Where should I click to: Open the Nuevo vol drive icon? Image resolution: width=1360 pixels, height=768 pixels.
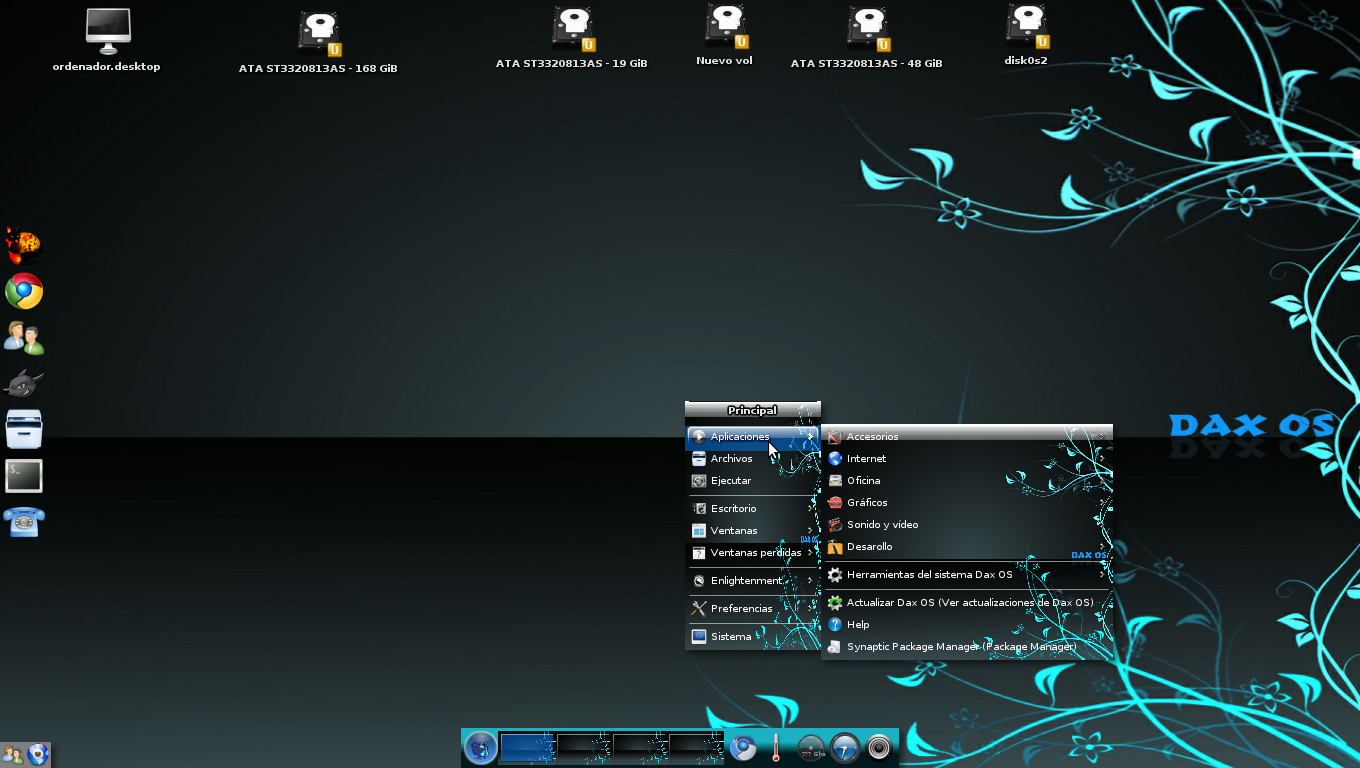pyautogui.click(x=725, y=26)
